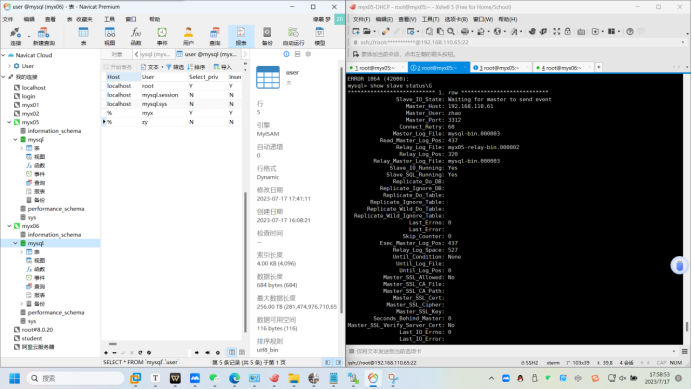This screenshot has width=692, height=389.
Task: Show the info panel via blue info icon
Action: 286,54
